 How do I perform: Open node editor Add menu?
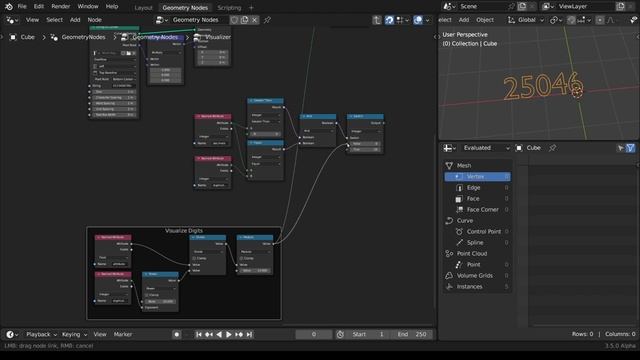point(75,20)
